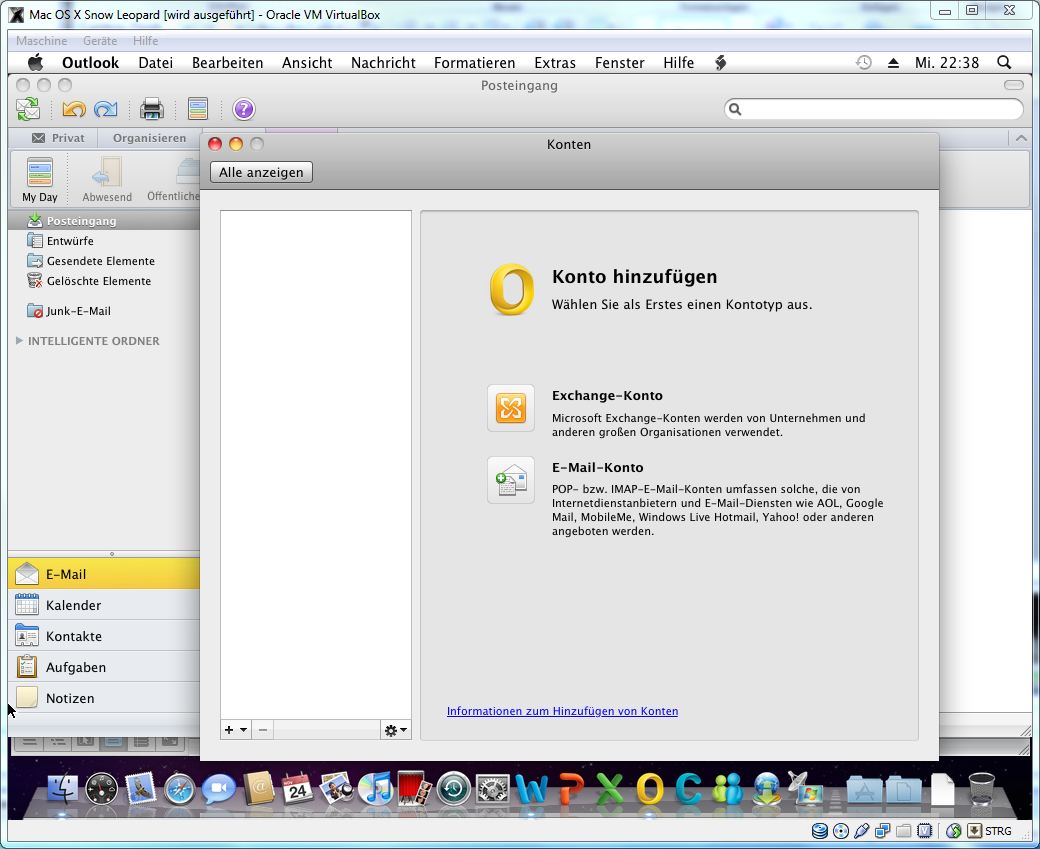This screenshot has height=849, width=1040.
Task: Open the add-account plus dropdown
Action: coord(235,730)
